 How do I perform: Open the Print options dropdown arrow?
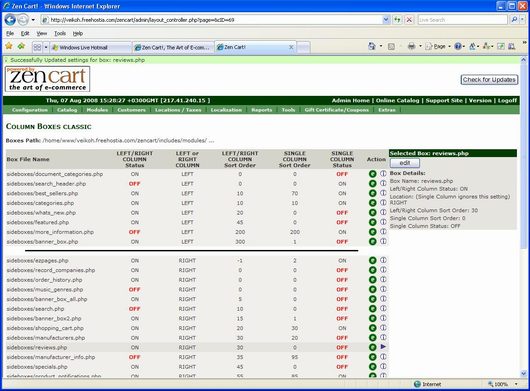(x=420, y=47)
